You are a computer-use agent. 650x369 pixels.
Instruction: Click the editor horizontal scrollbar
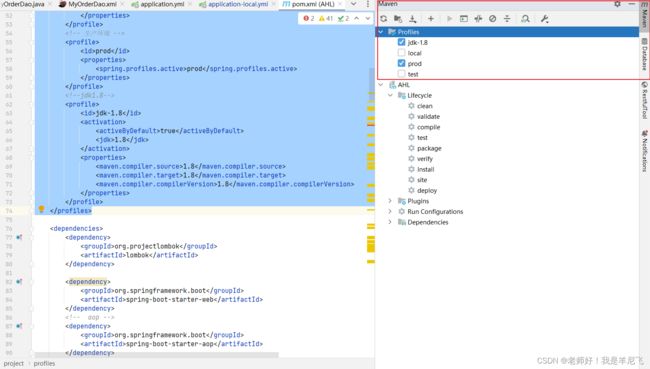coord(157,355)
